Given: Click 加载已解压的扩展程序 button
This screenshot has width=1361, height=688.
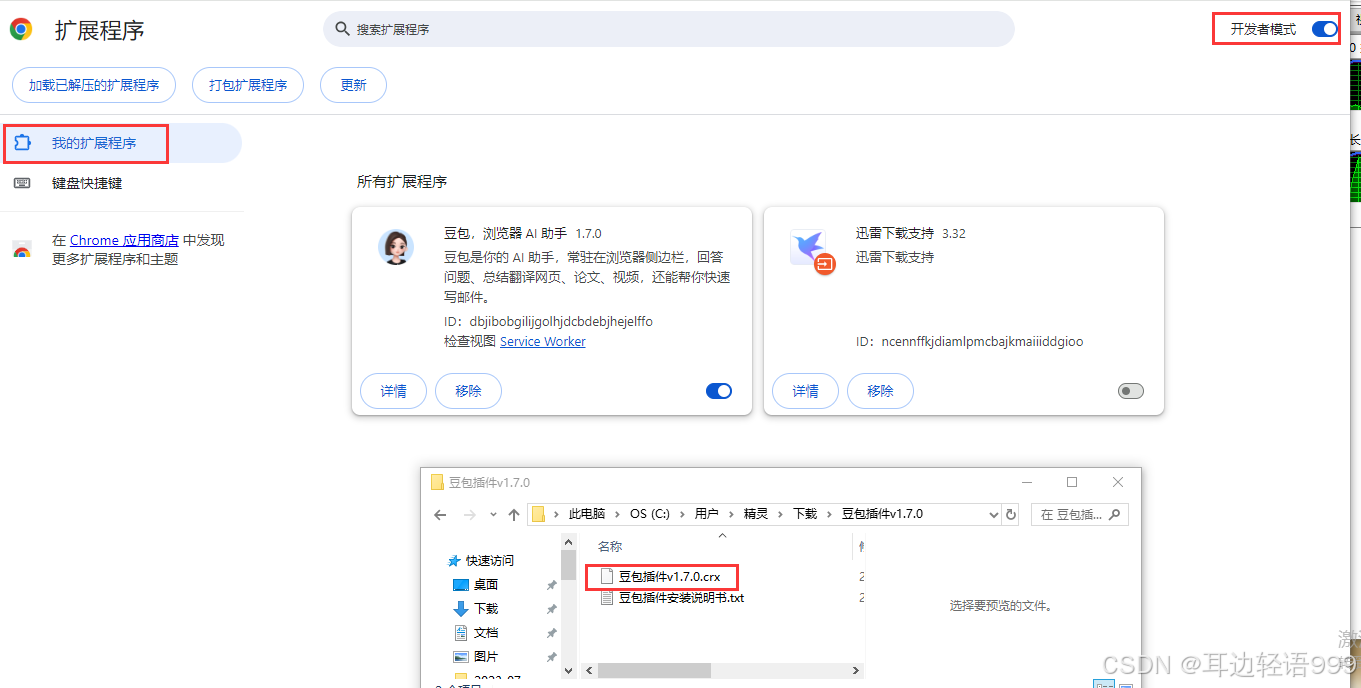Looking at the screenshot, I should coord(94,85).
